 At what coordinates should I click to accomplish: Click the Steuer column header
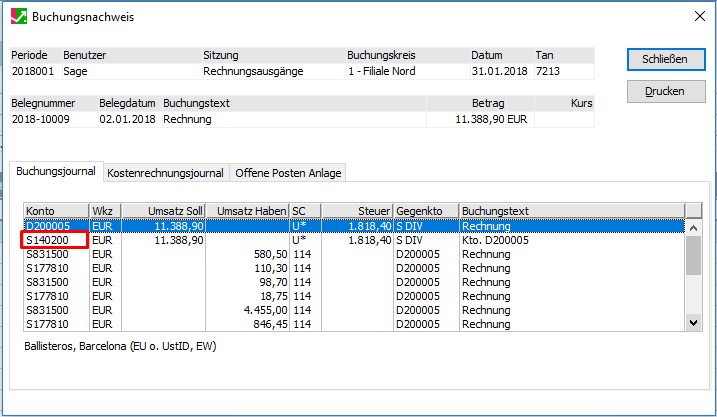coord(356,211)
